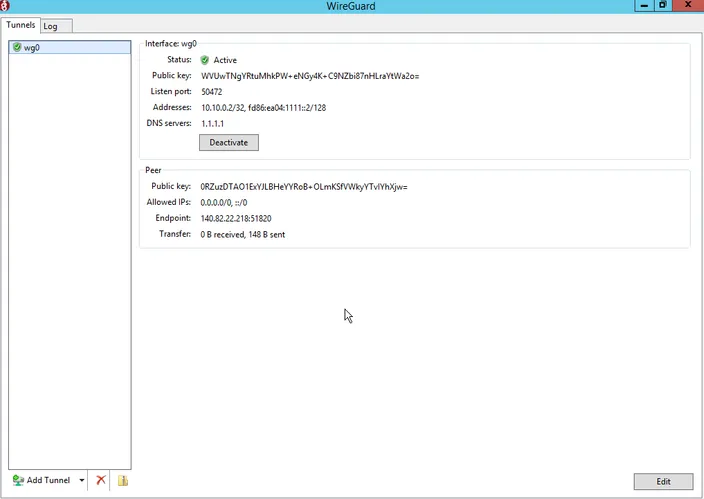Click the 'Interface: wg0' group heading

pyautogui.click(x=171, y=44)
